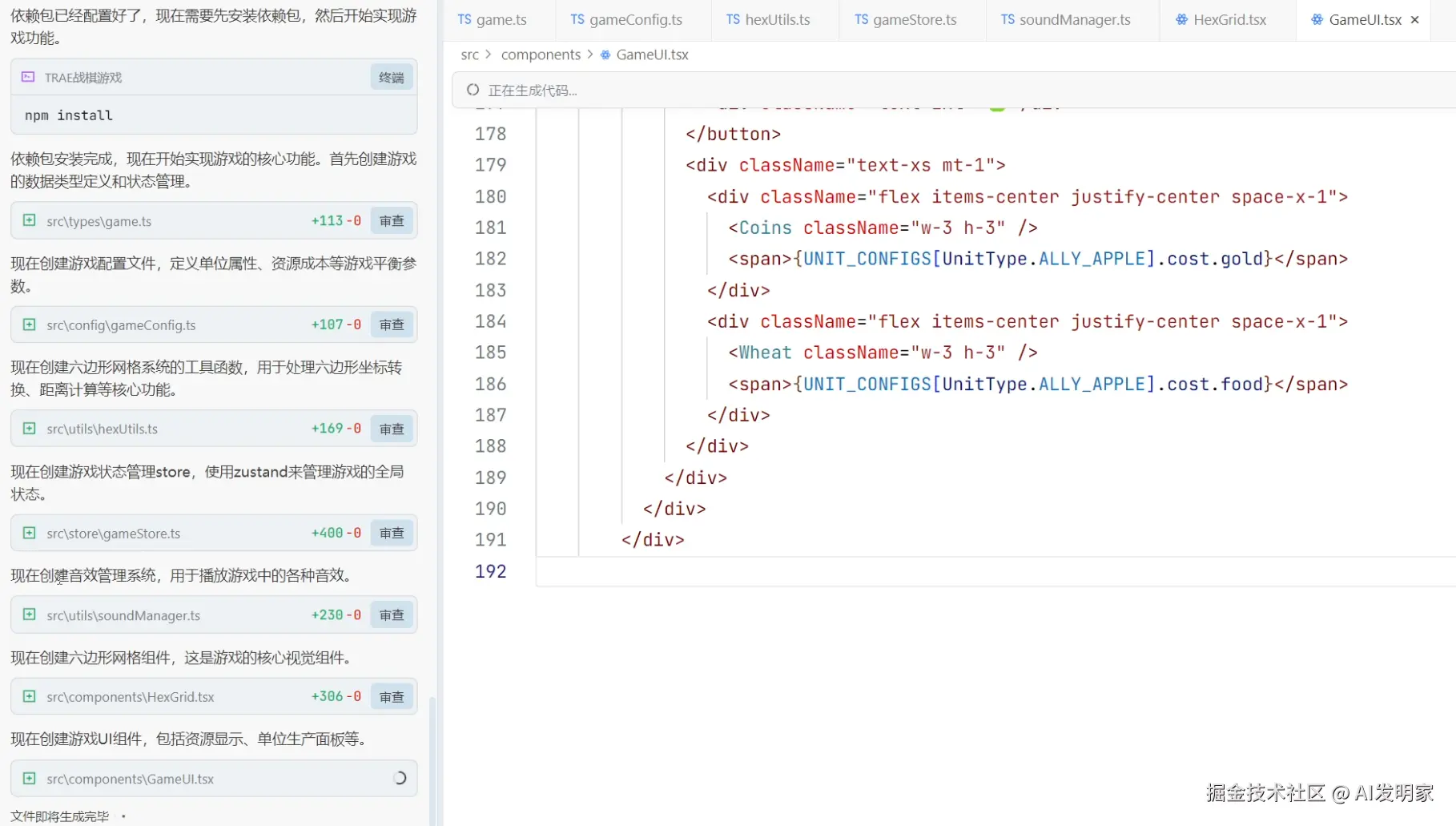Click the 文件即将生成完毕 status message
This screenshot has width=1456, height=826.
[x=59, y=816]
